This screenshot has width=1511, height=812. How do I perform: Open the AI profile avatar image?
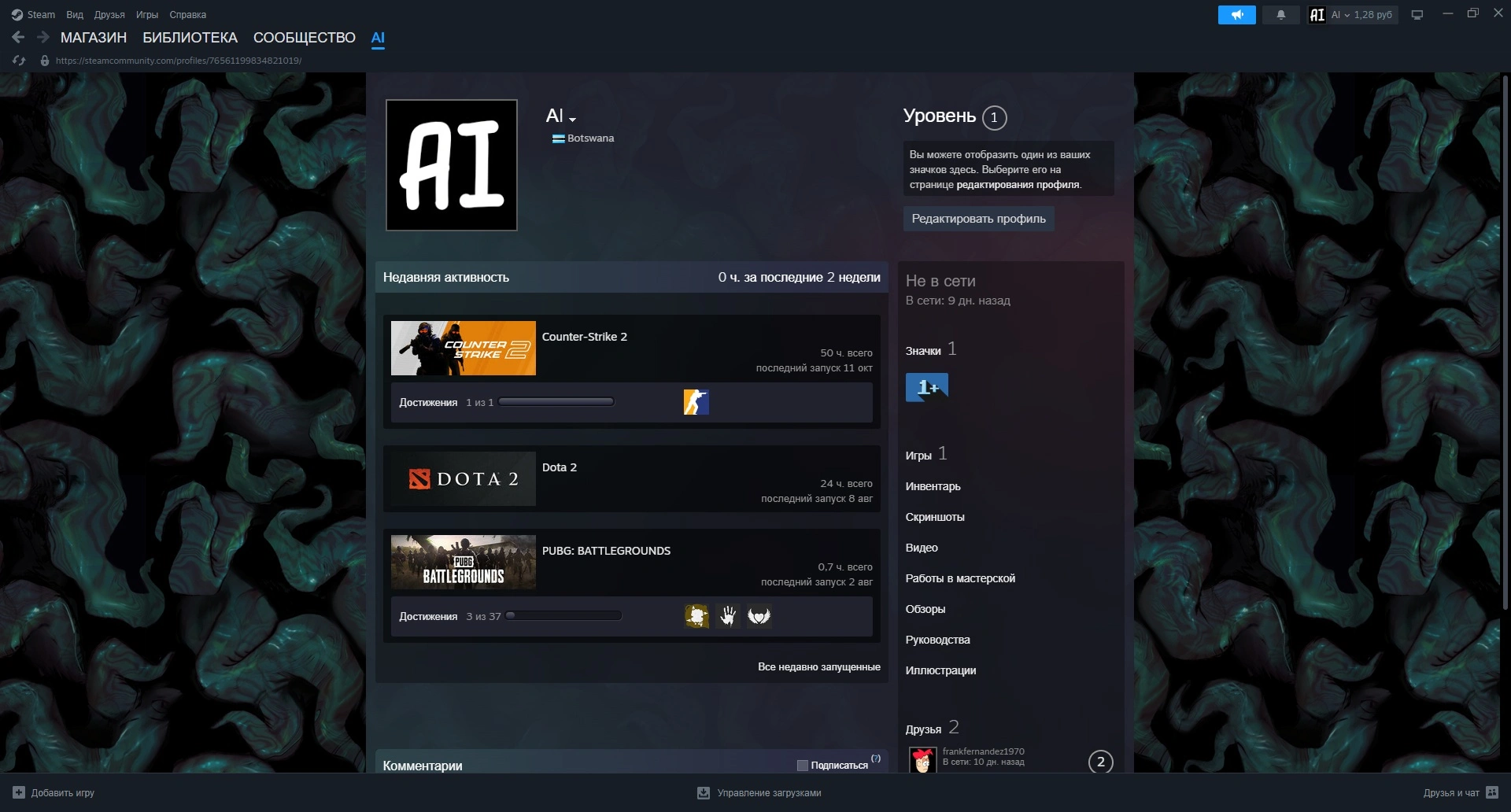pyautogui.click(x=452, y=165)
